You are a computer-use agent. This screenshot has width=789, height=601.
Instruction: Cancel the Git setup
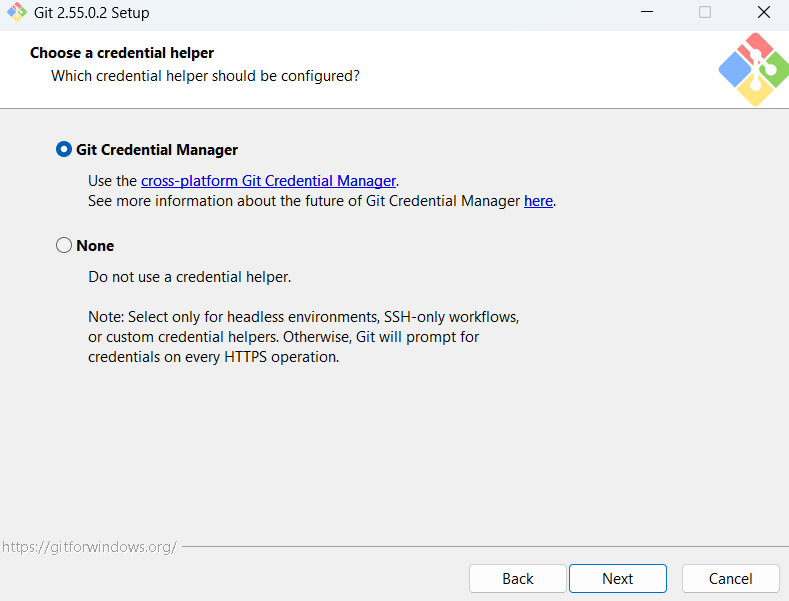731,578
